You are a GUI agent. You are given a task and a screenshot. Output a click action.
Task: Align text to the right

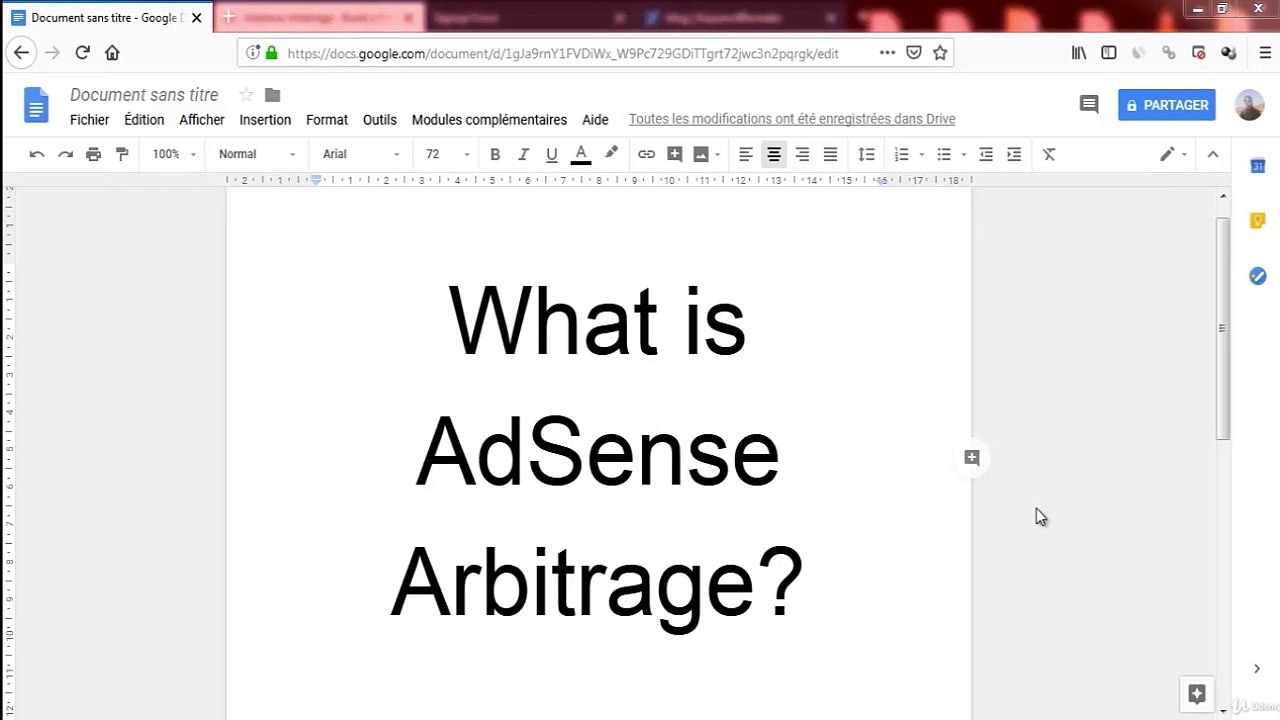802,154
